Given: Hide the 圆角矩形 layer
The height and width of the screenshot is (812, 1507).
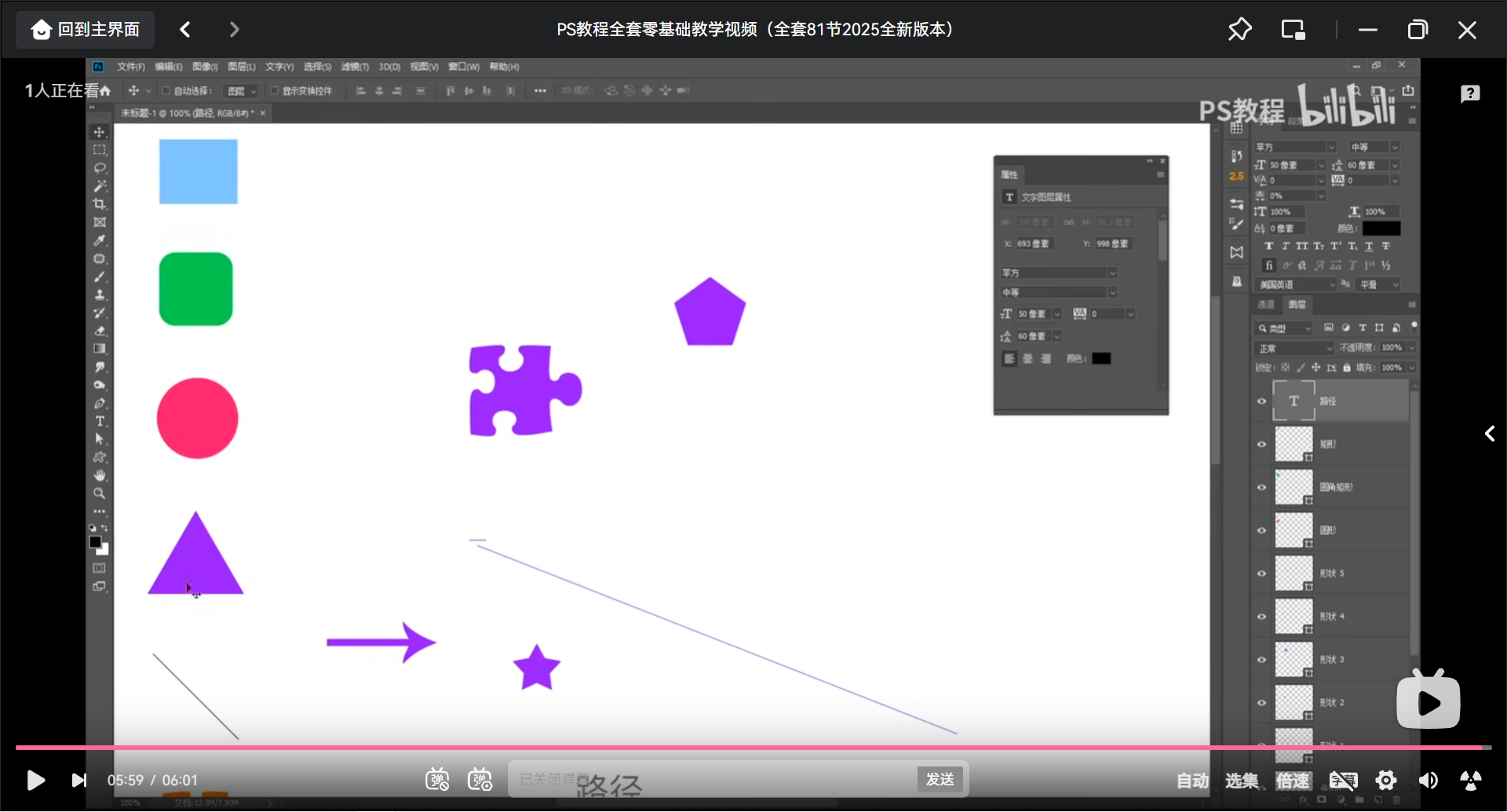Looking at the screenshot, I should pos(1262,487).
